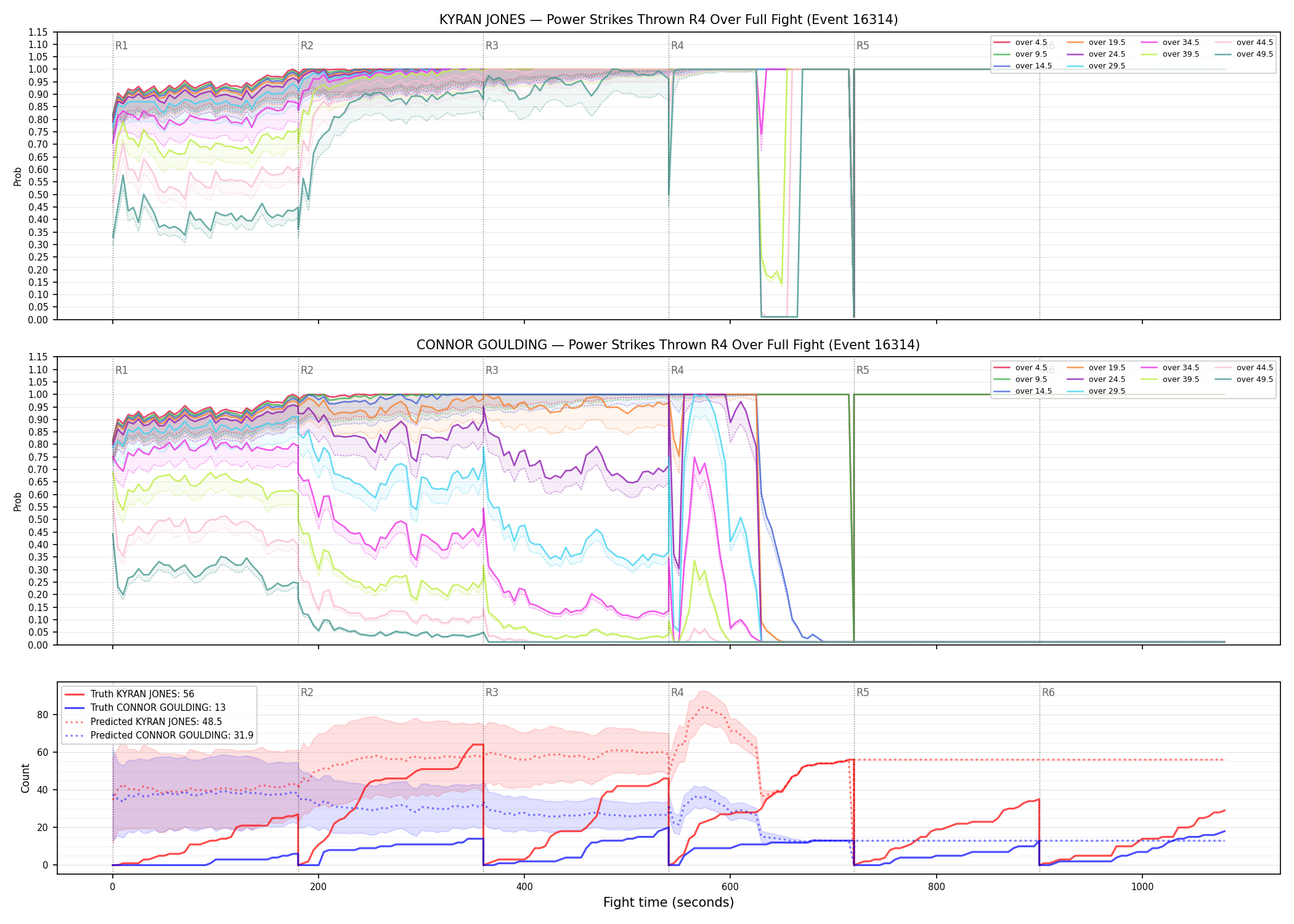1294x924 pixels.
Task: Click the 600 tick label on the time axis
Action: pyautogui.click(x=730, y=887)
